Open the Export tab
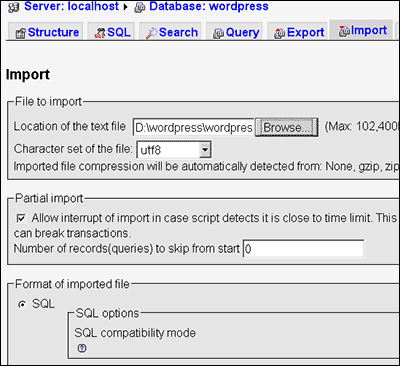Viewport: 400px width, 366px height. pyautogui.click(x=298, y=32)
